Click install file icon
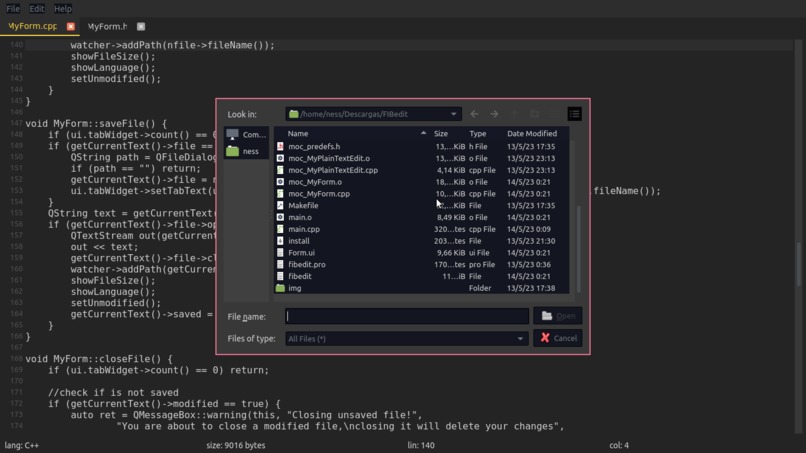 click(280, 241)
